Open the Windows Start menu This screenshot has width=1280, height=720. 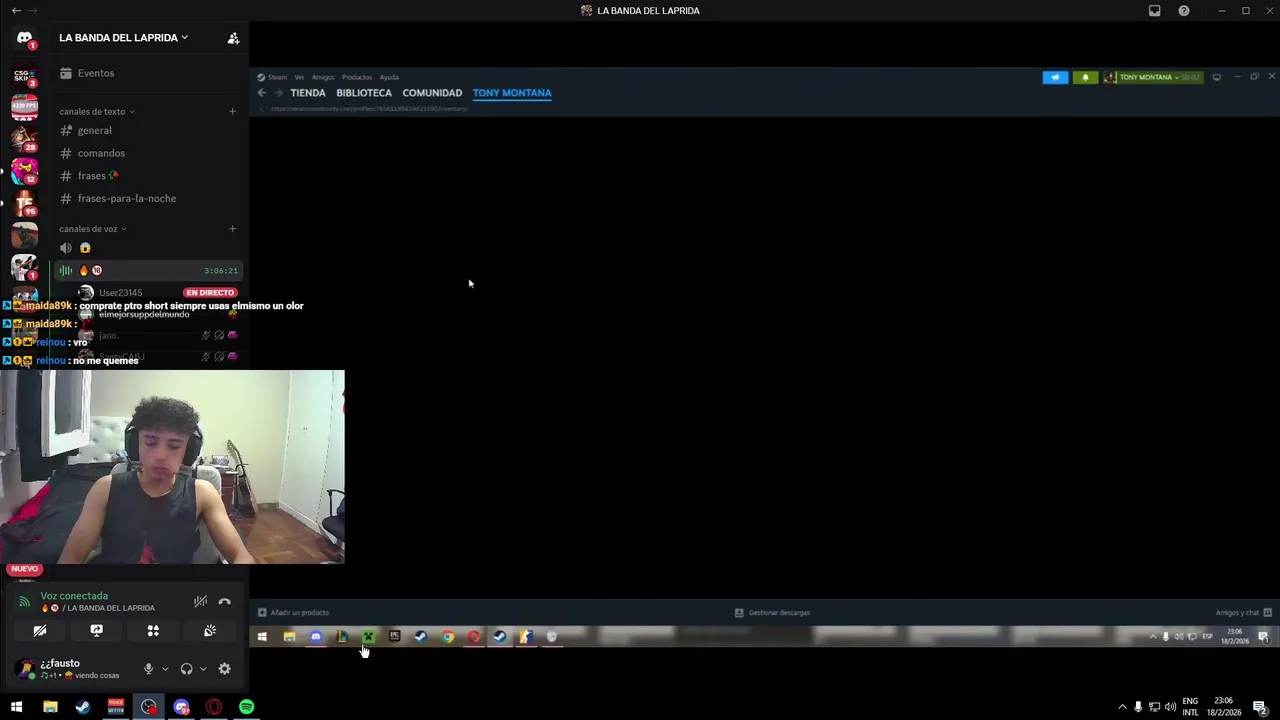[16, 707]
